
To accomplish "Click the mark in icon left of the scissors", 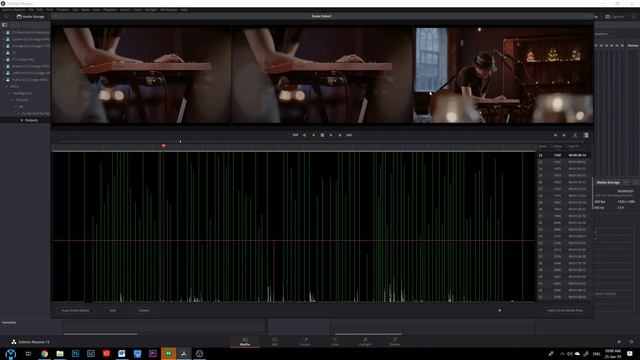I will (x=556, y=135).
